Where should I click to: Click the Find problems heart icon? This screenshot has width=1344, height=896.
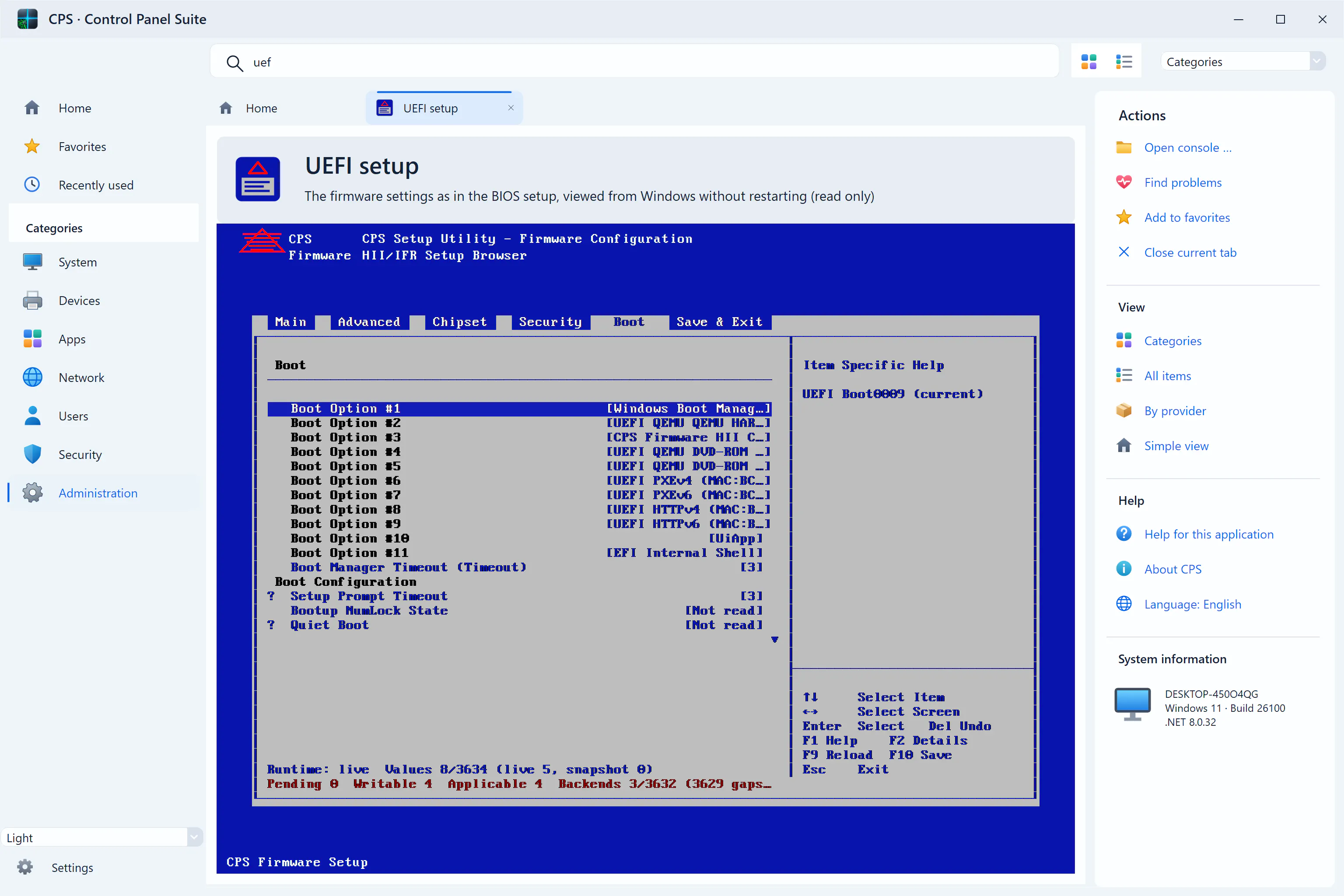coord(1123,182)
